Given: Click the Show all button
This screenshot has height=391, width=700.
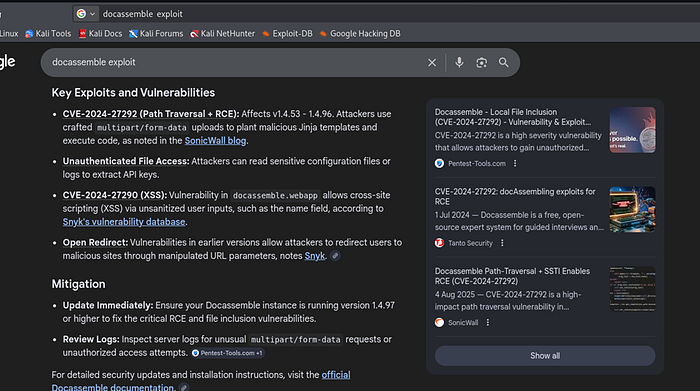Looking at the screenshot, I should coord(545,356).
